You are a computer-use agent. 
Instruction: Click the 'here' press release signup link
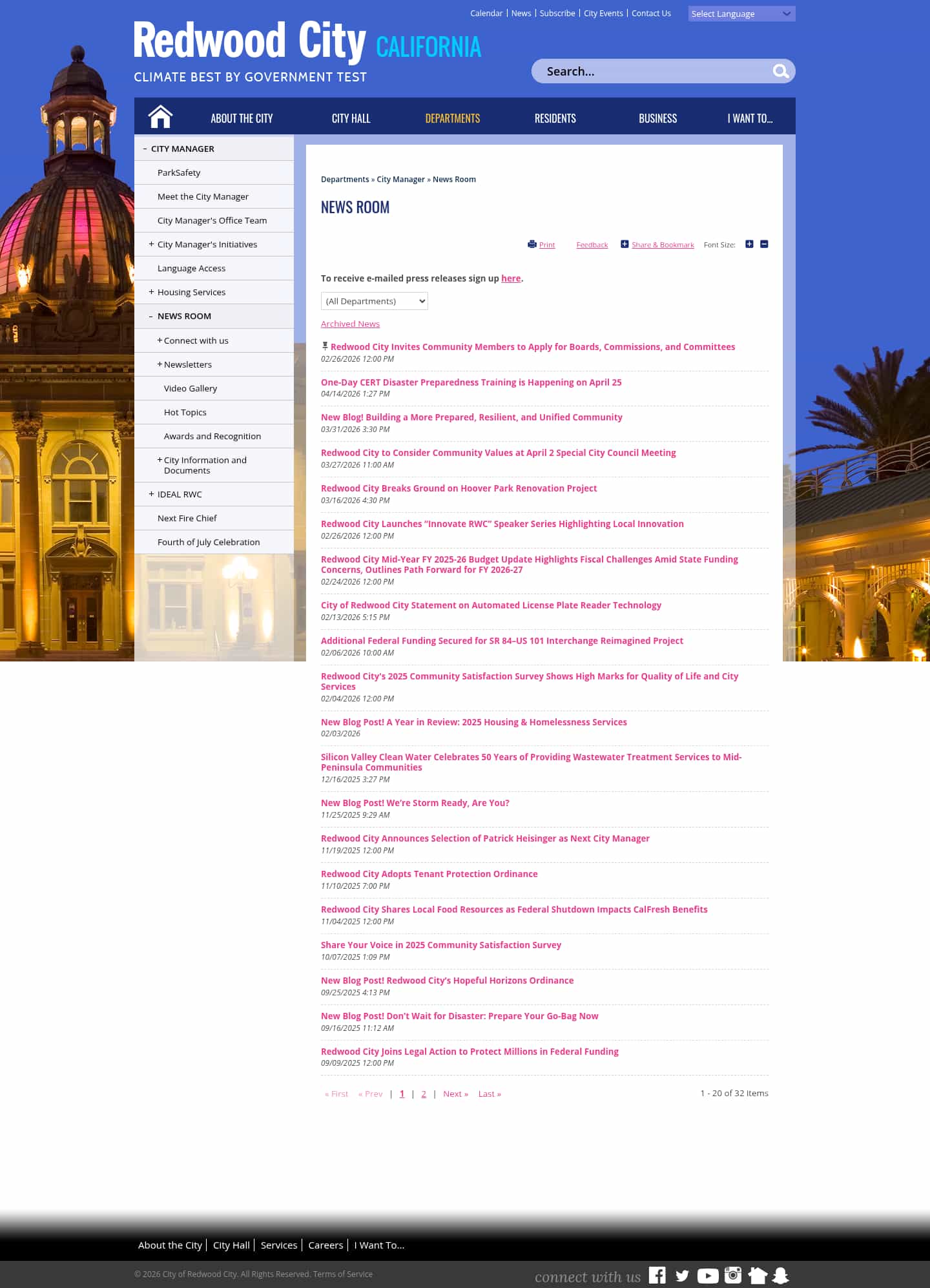pos(511,278)
